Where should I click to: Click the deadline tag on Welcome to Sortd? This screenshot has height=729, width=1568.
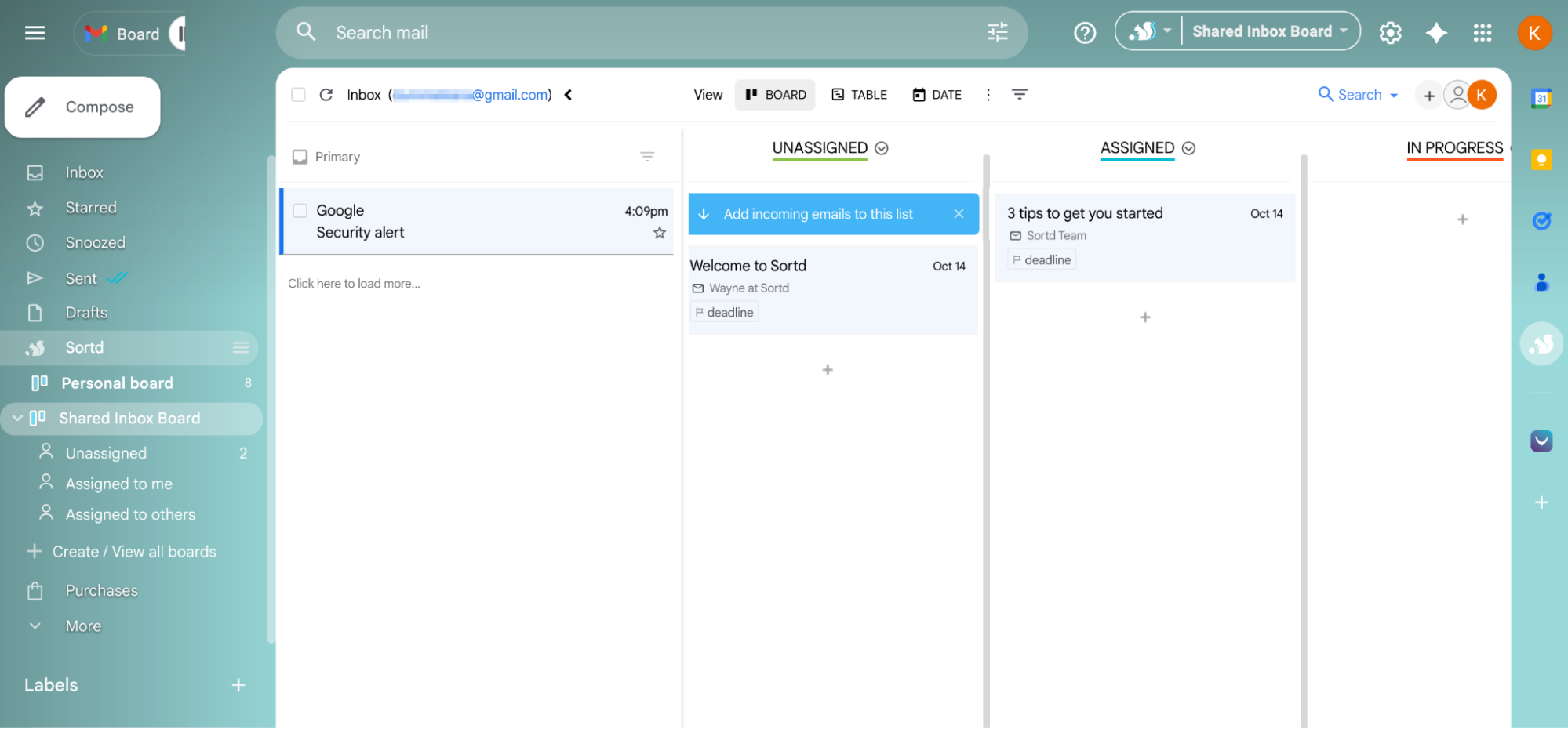click(x=724, y=312)
